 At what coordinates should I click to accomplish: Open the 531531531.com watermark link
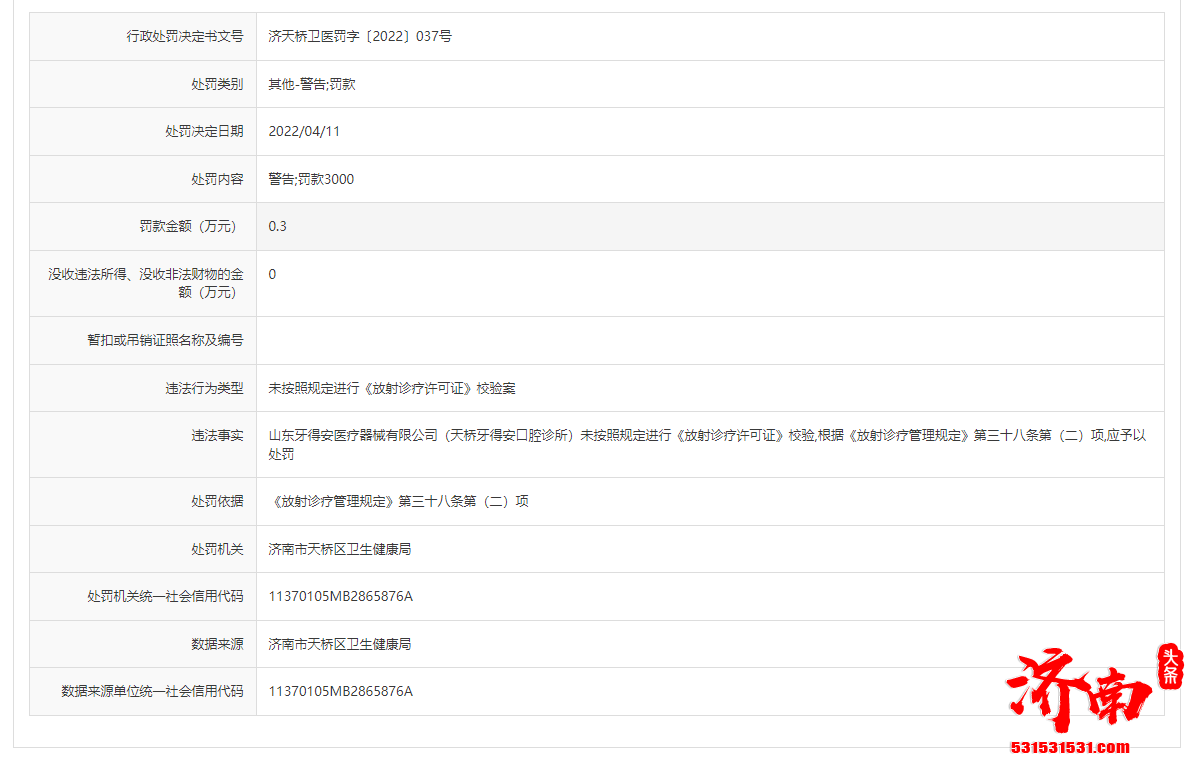click(x=1070, y=747)
